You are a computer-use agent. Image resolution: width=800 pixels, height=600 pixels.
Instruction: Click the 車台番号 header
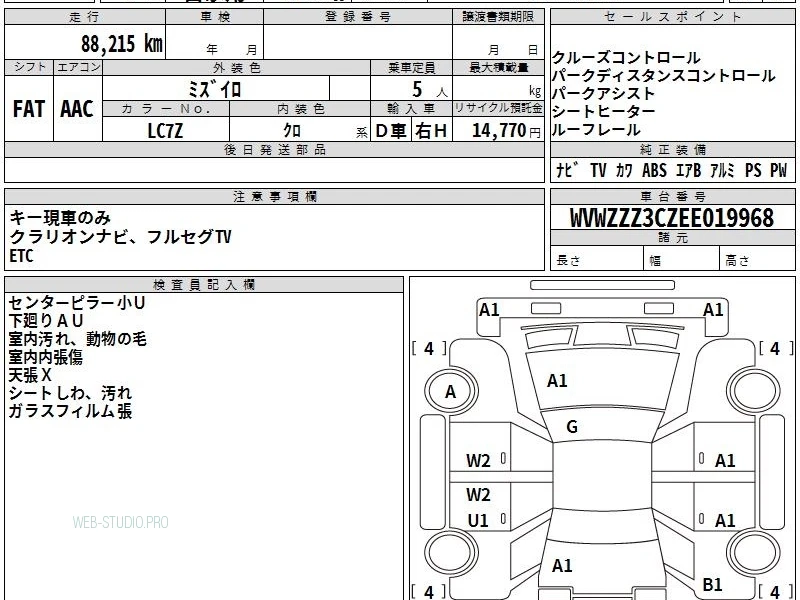point(672,196)
